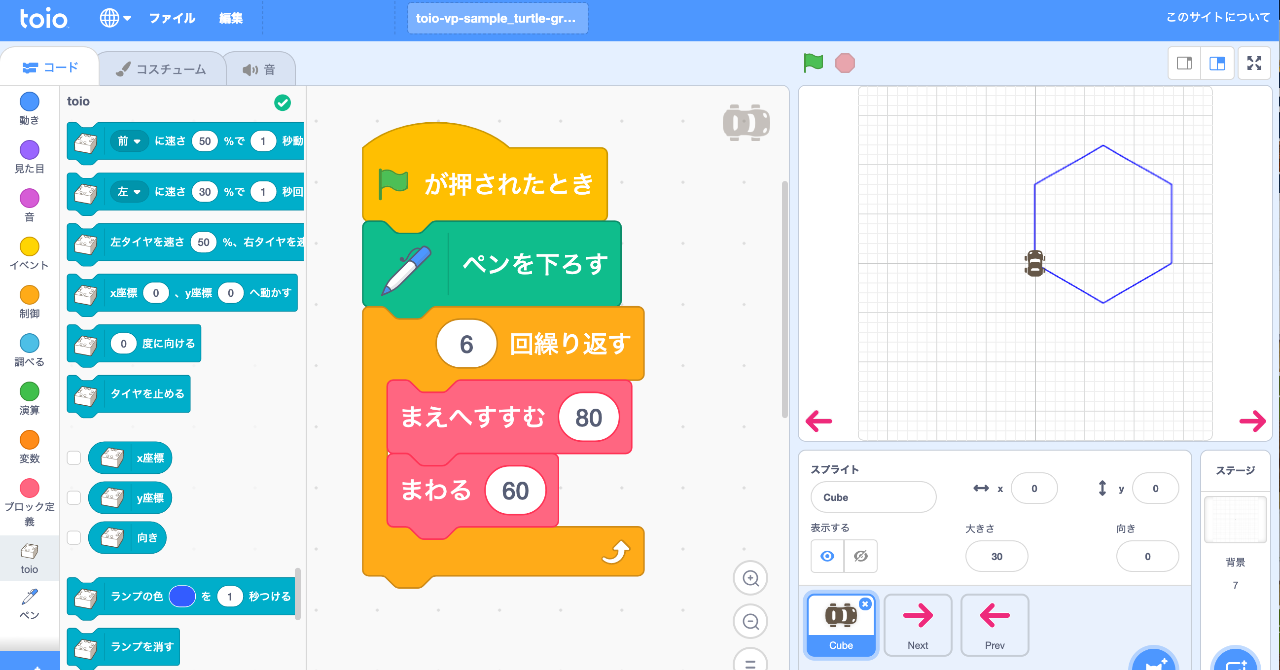Viewport: 1280px width, 670px height.
Task: Open the このサイトについて link
Action: click(x=1217, y=18)
